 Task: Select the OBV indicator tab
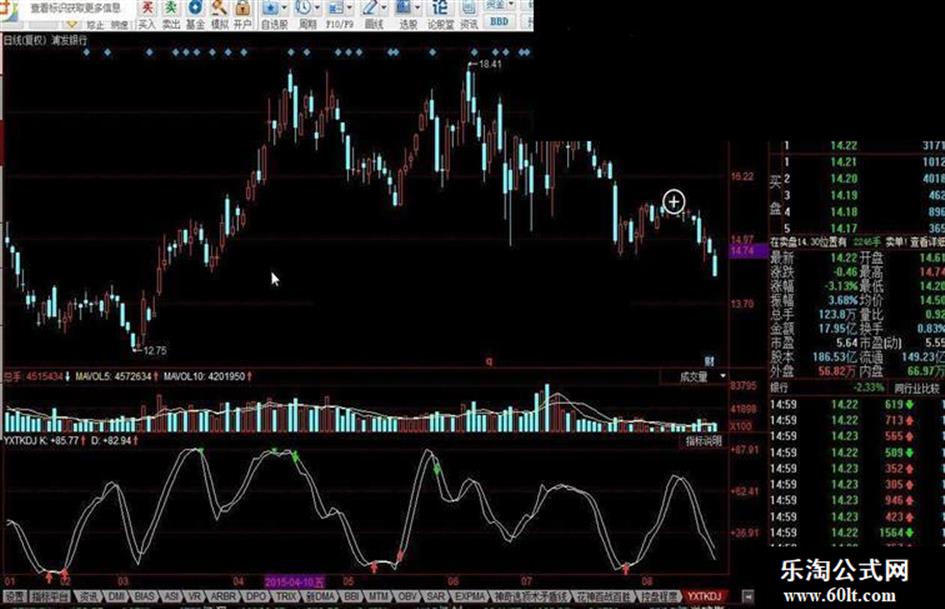pyautogui.click(x=407, y=596)
